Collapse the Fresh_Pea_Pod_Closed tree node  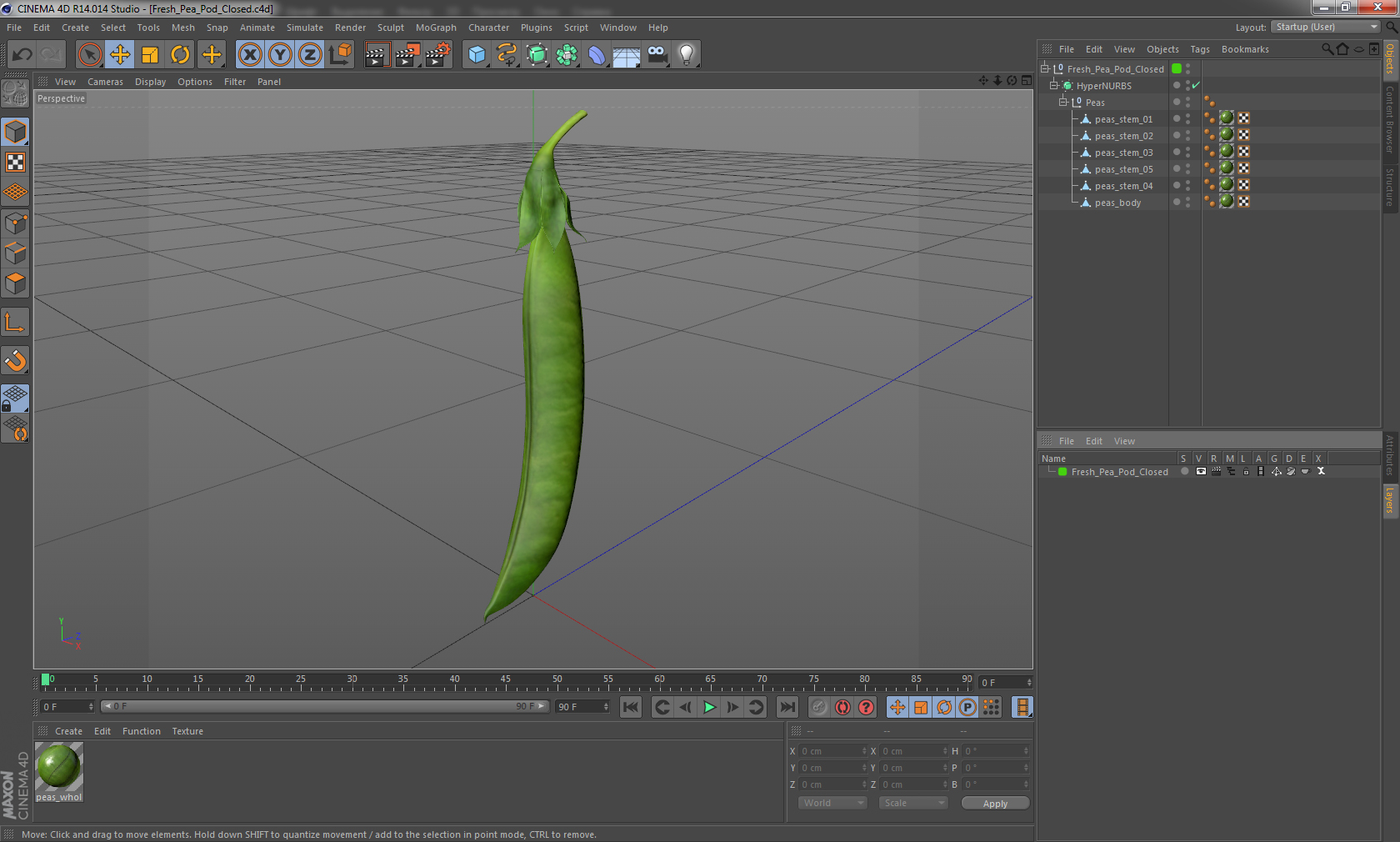point(1044,68)
